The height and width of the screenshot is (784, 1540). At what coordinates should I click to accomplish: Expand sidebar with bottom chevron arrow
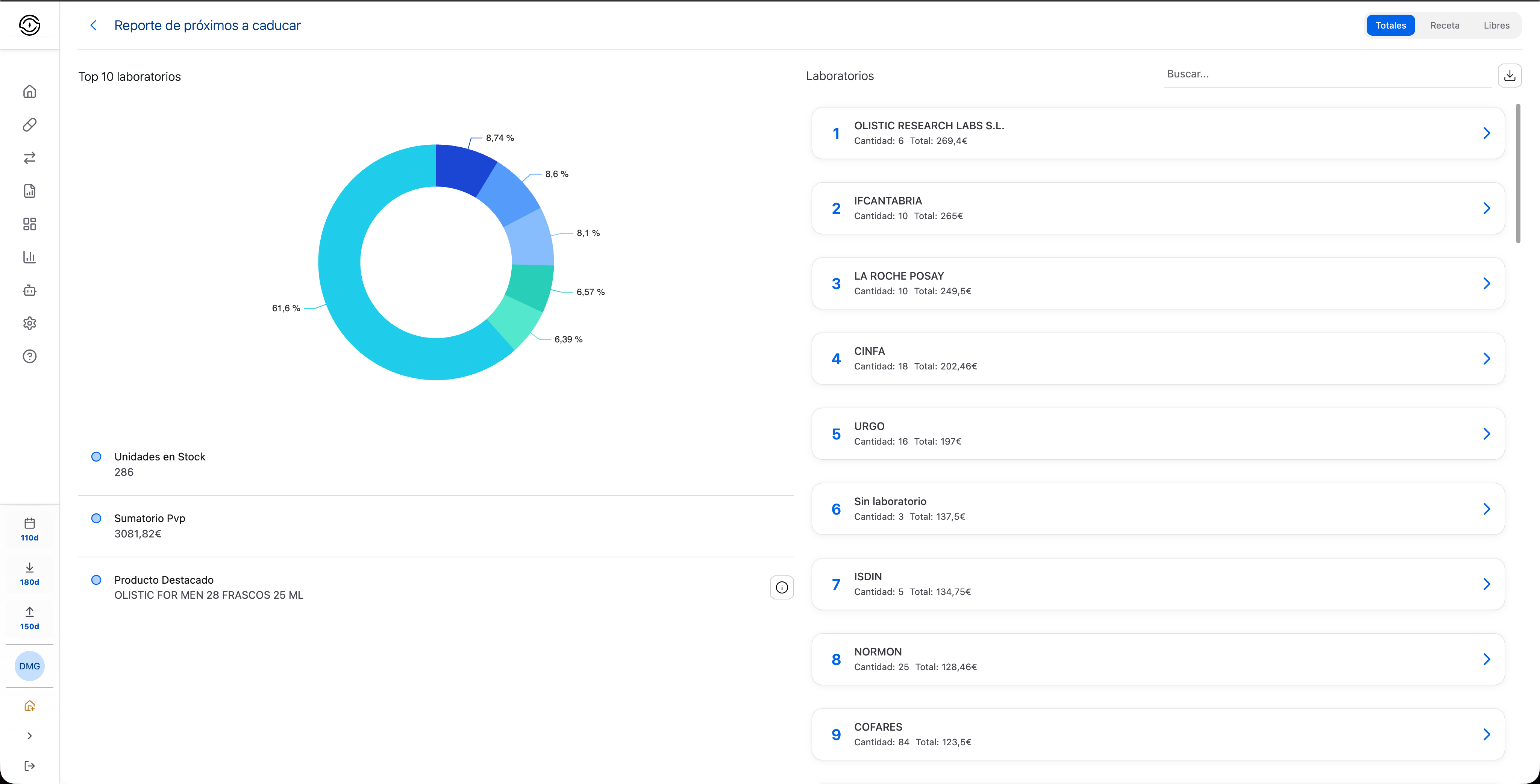point(29,736)
